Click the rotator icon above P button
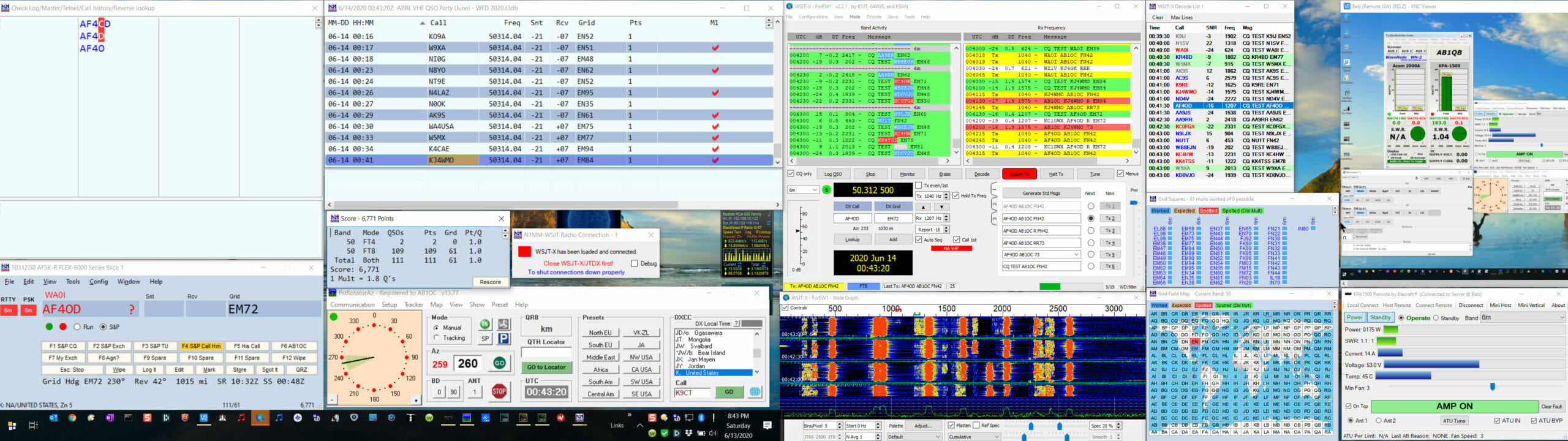Screen dimensions: 1568x441 pos(503,324)
